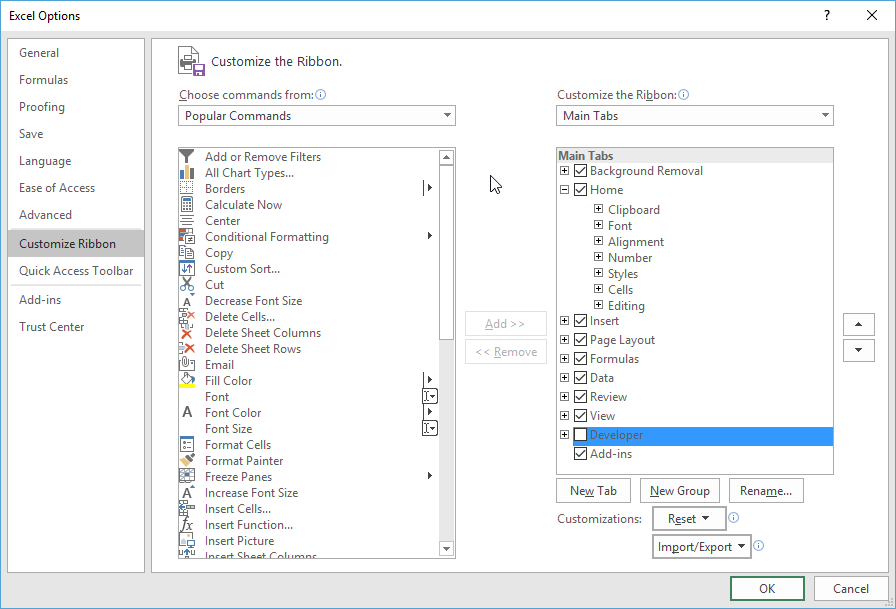Click the Rename button
Image resolution: width=896 pixels, height=609 pixels.
coord(766,491)
